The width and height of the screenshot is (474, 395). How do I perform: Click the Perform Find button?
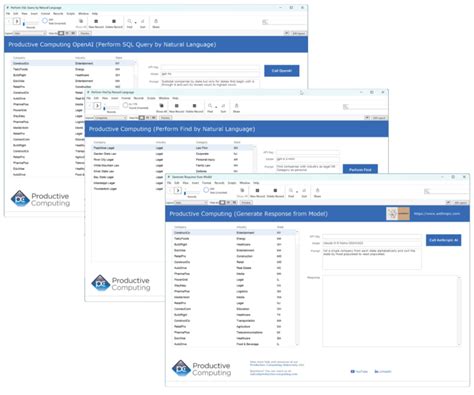pos(360,169)
